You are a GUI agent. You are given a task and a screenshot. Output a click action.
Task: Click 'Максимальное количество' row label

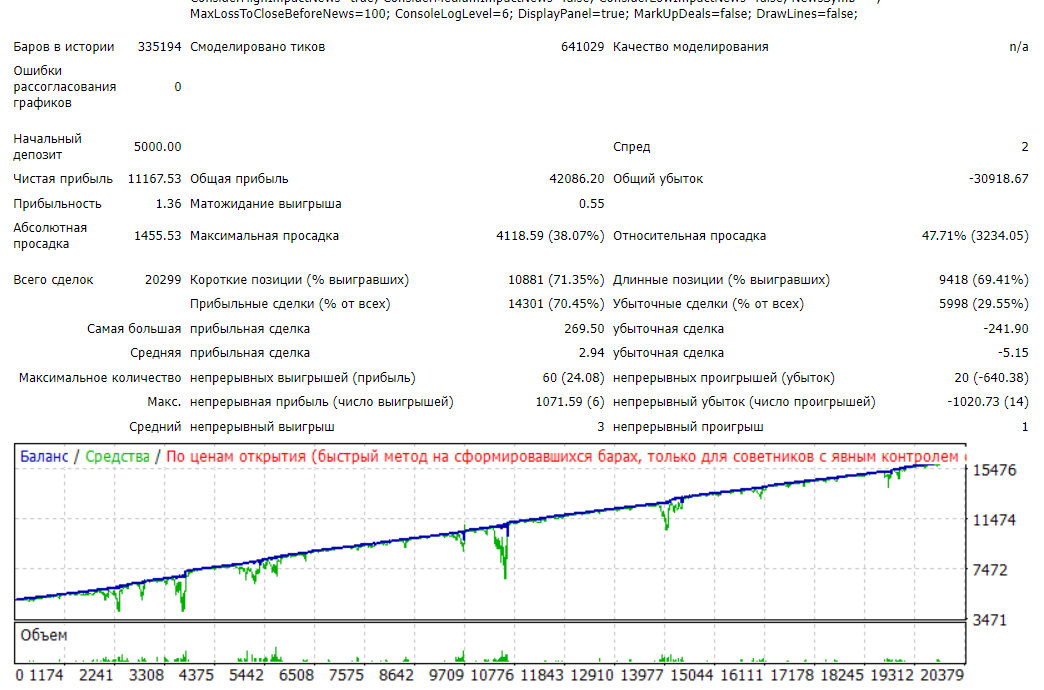(x=100, y=378)
